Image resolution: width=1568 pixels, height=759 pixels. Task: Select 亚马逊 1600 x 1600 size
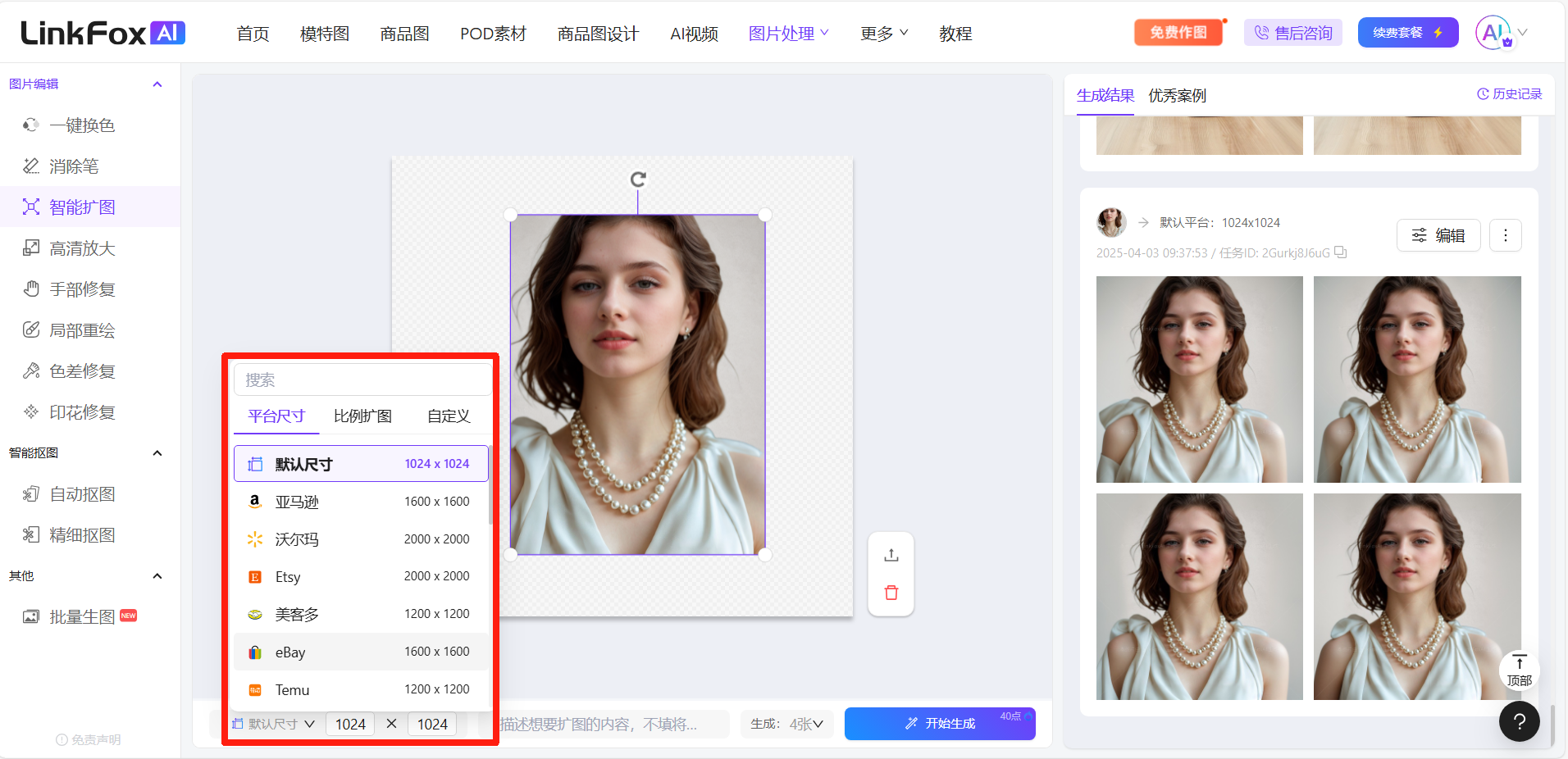tap(361, 502)
